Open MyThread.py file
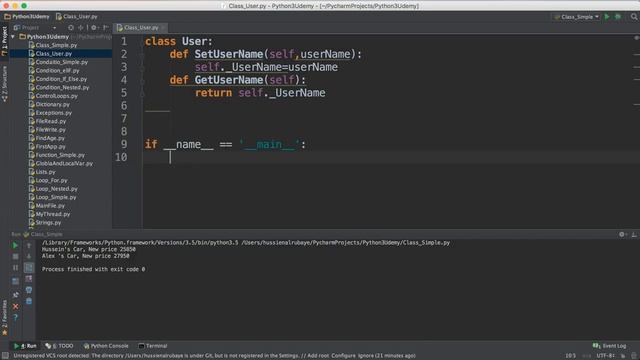Screen dimensions: 640x360 point(49,214)
